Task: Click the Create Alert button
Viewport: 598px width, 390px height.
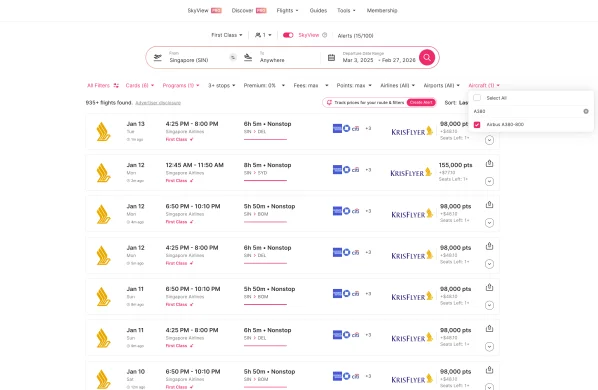Action: [421, 103]
